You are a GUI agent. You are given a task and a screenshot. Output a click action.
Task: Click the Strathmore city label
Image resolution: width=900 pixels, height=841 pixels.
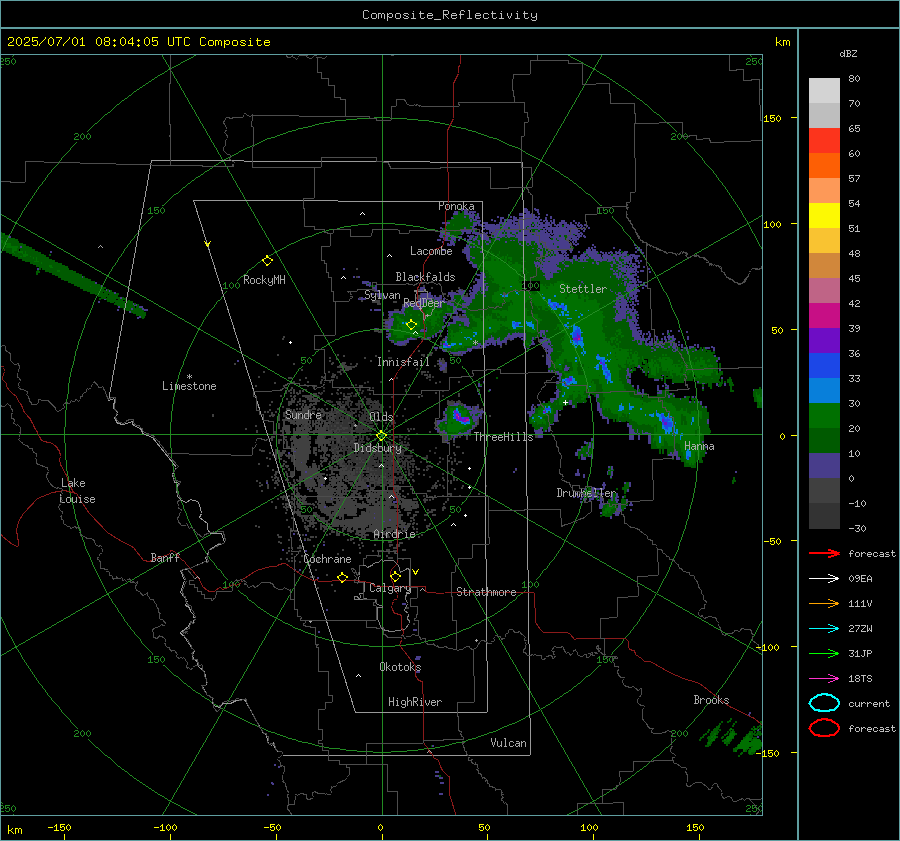coord(486,592)
